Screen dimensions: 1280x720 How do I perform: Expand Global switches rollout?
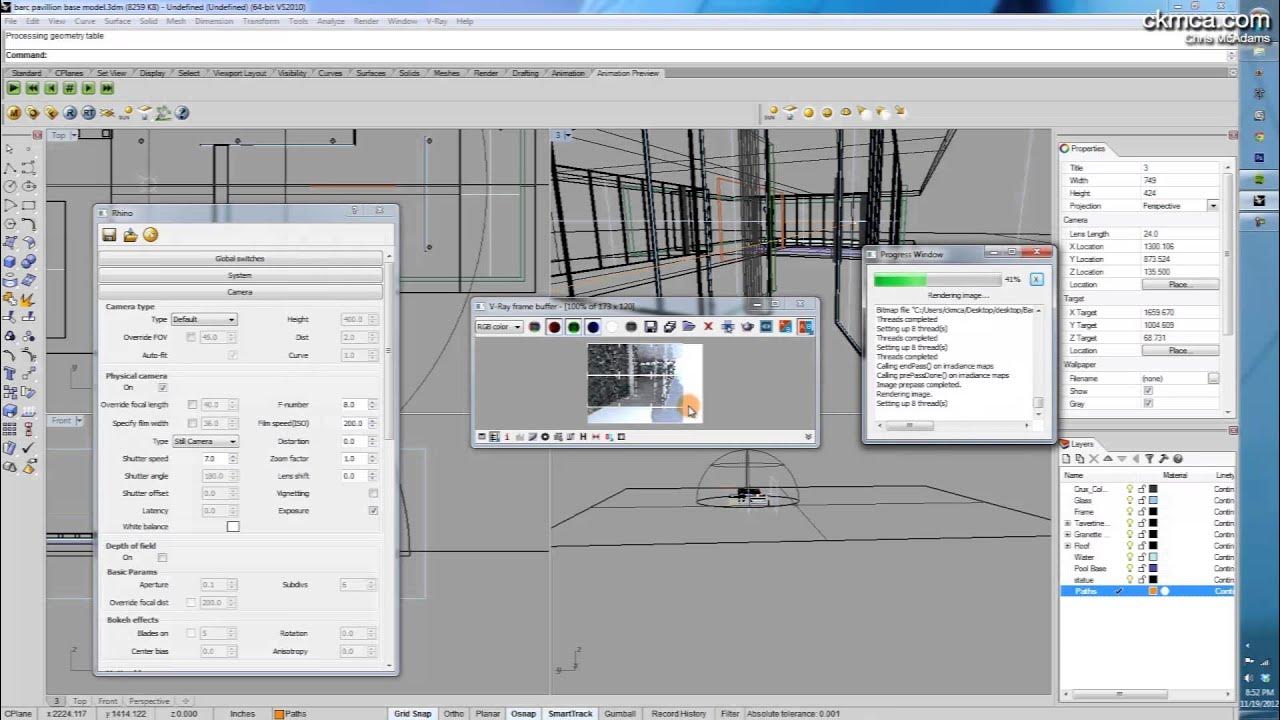click(240, 258)
